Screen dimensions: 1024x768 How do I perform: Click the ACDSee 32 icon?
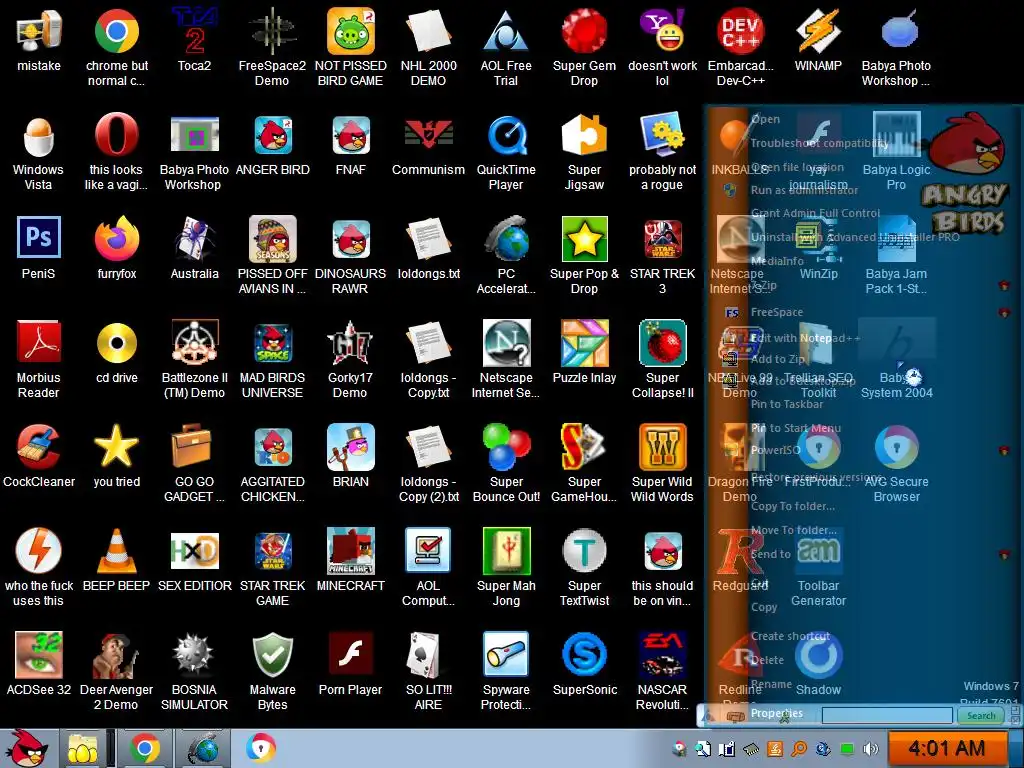pos(39,654)
